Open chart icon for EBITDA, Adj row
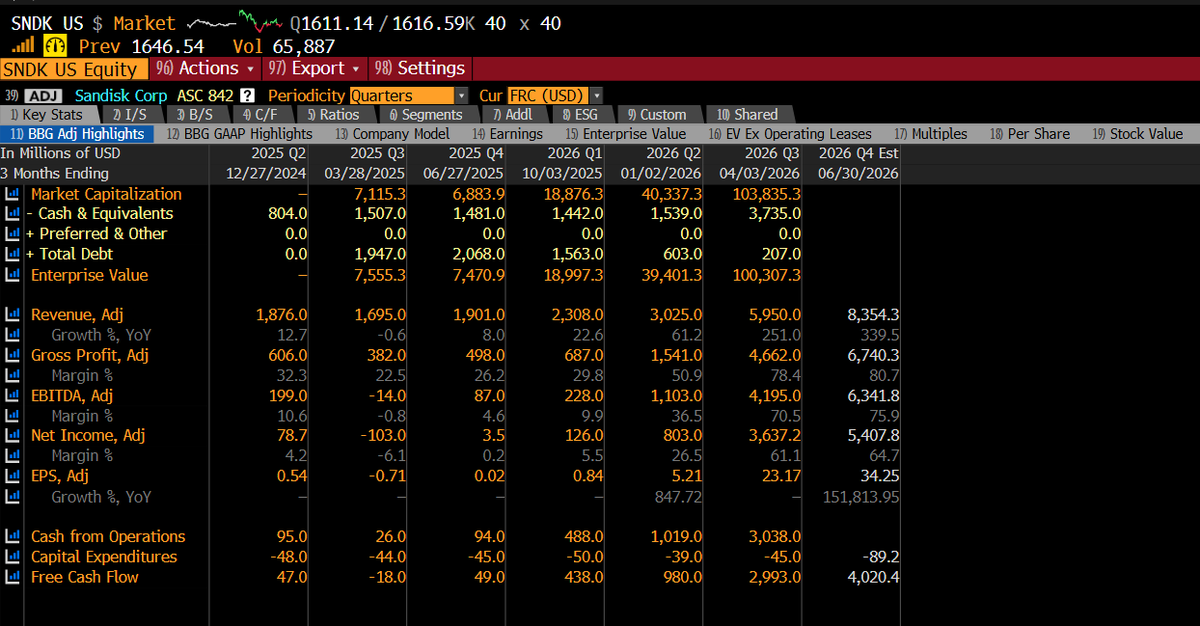The height and width of the screenshot is (626, 1200). [13, 396]
